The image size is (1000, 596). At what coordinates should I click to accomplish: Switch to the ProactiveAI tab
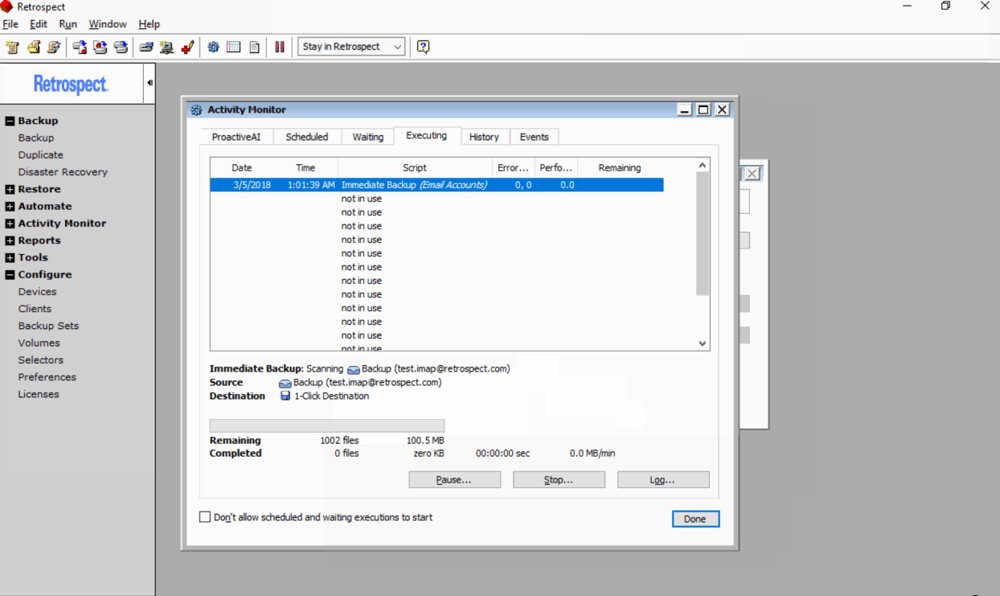pyautogui.click(x=236, y=137)
